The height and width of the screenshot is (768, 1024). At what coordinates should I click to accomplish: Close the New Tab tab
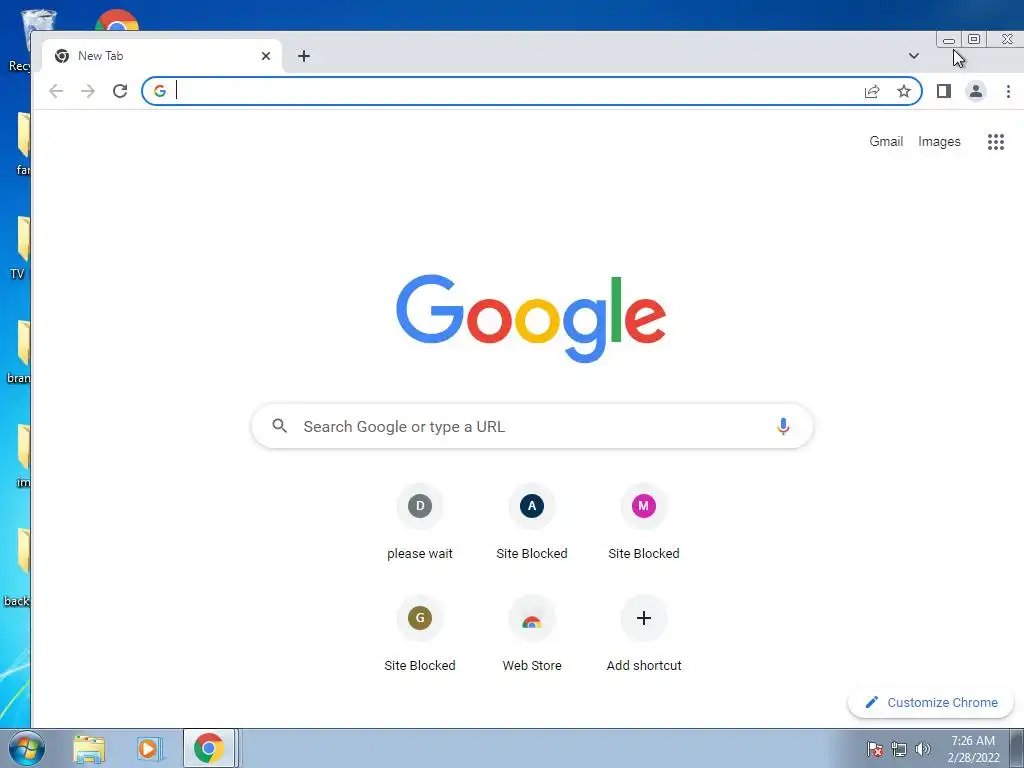(266, 56)
